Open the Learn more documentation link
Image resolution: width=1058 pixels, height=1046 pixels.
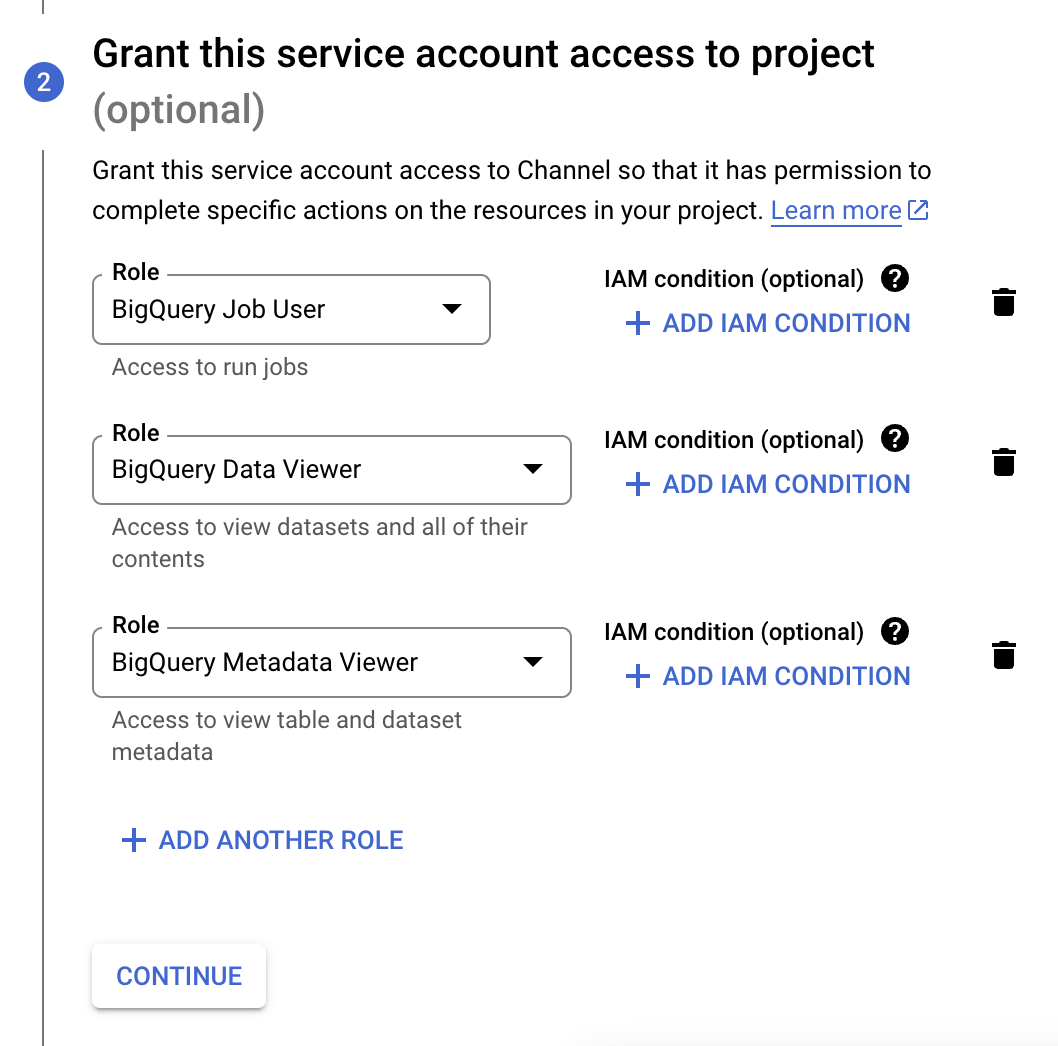coord(836,210)
